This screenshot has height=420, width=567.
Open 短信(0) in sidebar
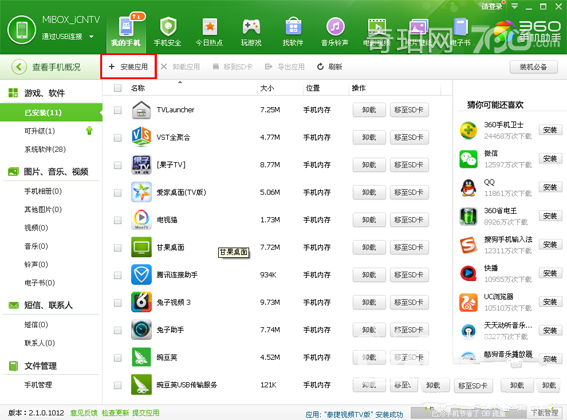(x=36, y=324)
